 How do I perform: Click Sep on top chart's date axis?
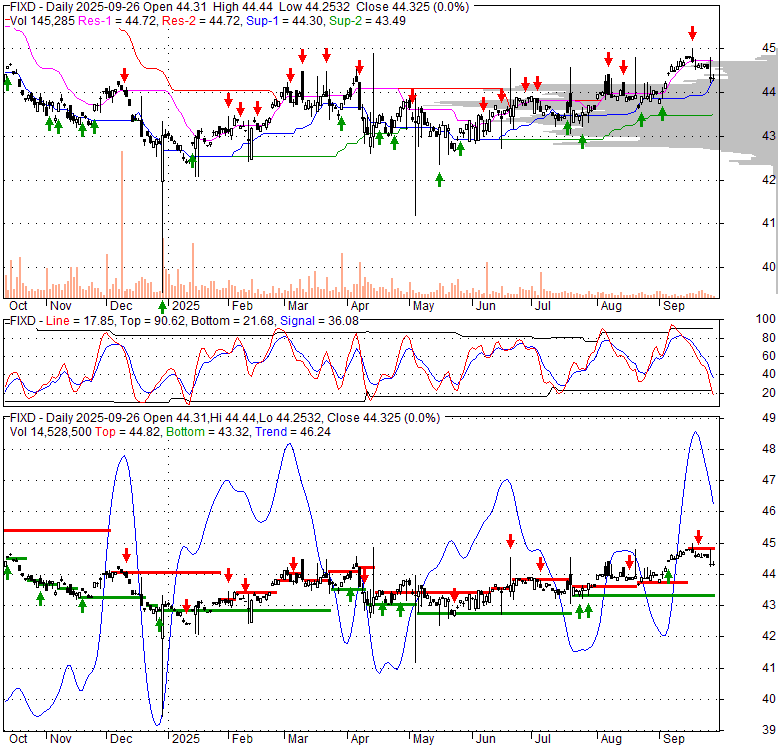pos(674,306)
